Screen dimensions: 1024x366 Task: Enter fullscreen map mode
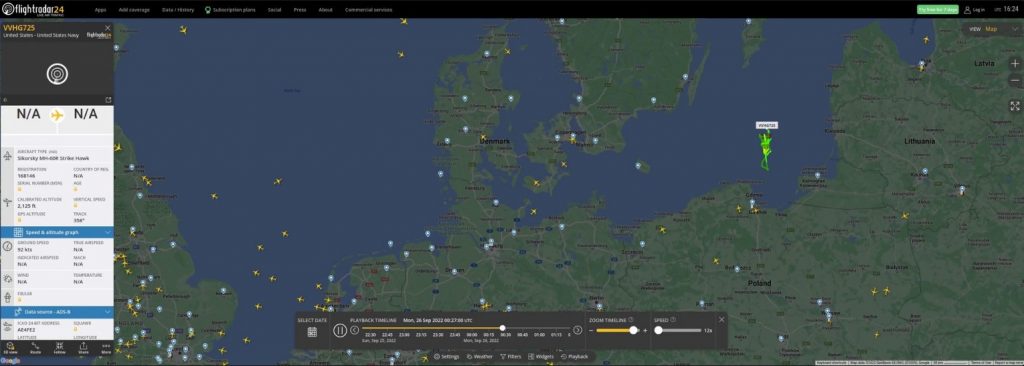pos(1015,105)
